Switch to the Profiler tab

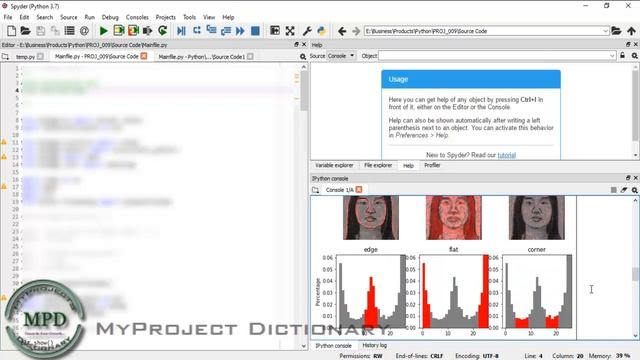pyautogui.click(x=432, y=165)
